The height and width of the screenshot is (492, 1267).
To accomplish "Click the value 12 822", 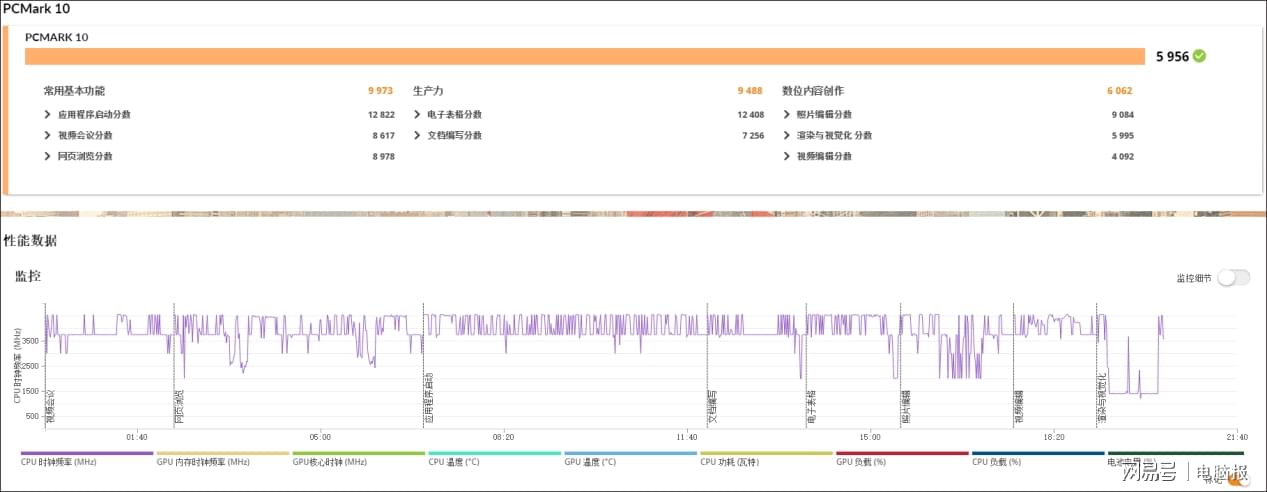I will point(381,115).
